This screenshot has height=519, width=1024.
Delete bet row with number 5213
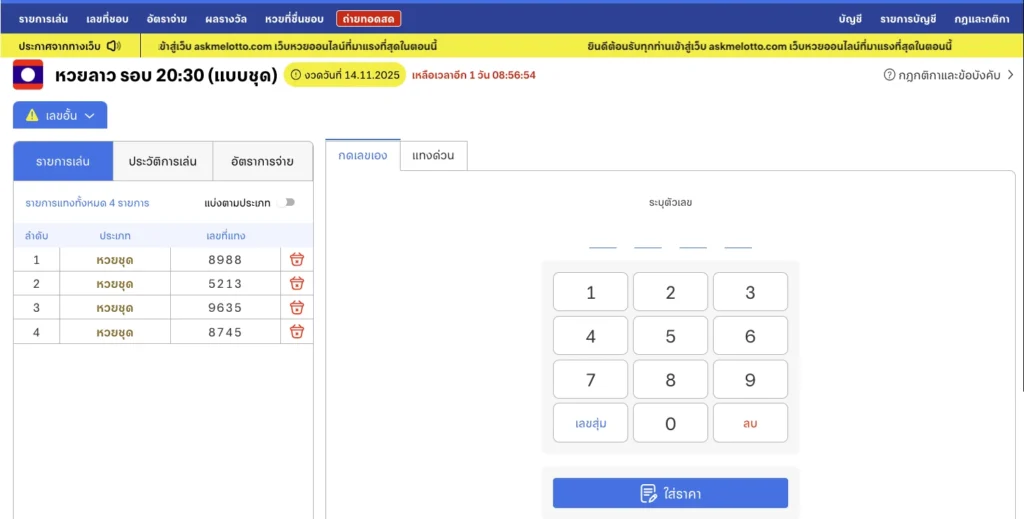click(x=296, y=283)
